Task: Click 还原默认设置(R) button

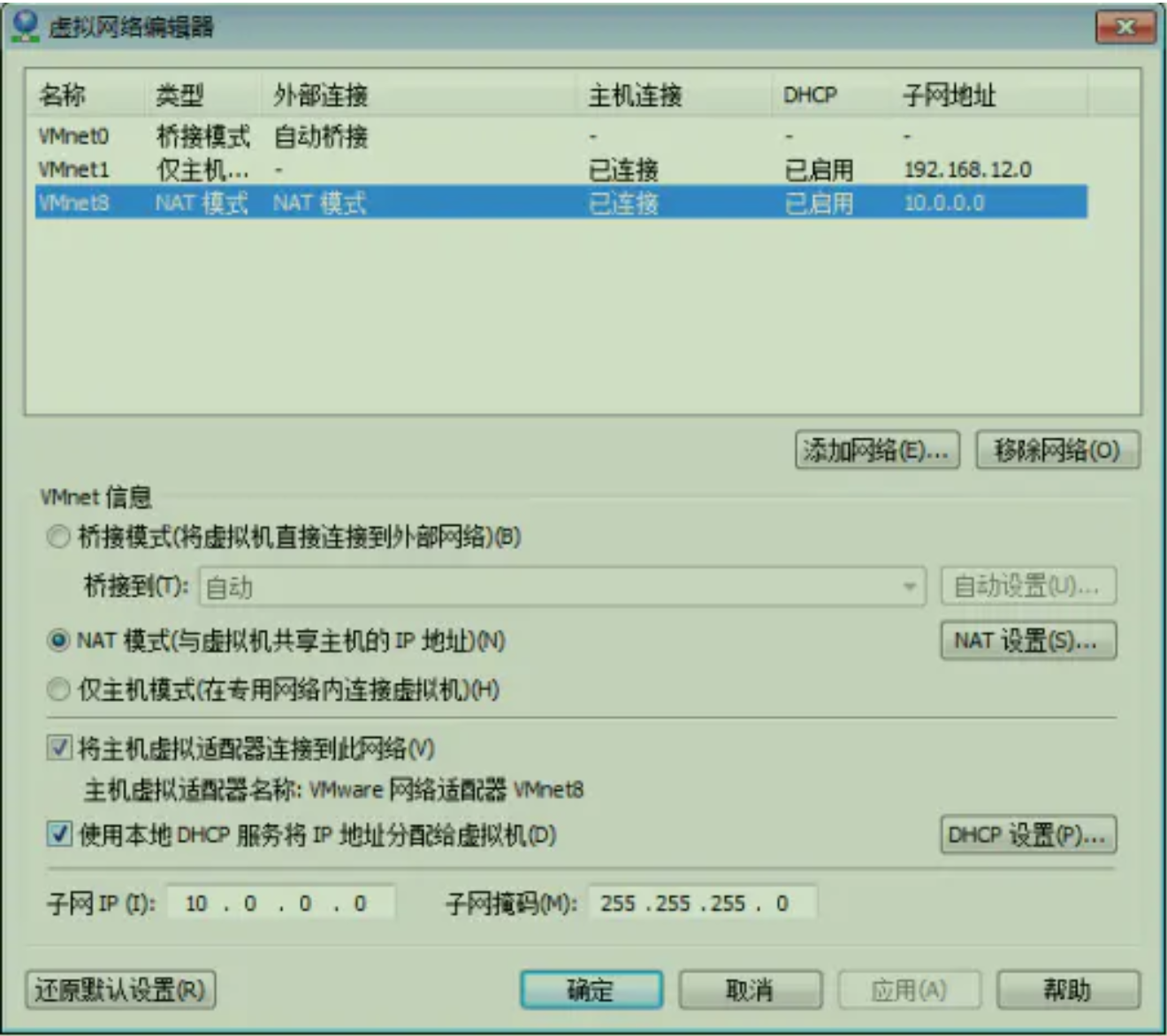Action: [121, 989]
